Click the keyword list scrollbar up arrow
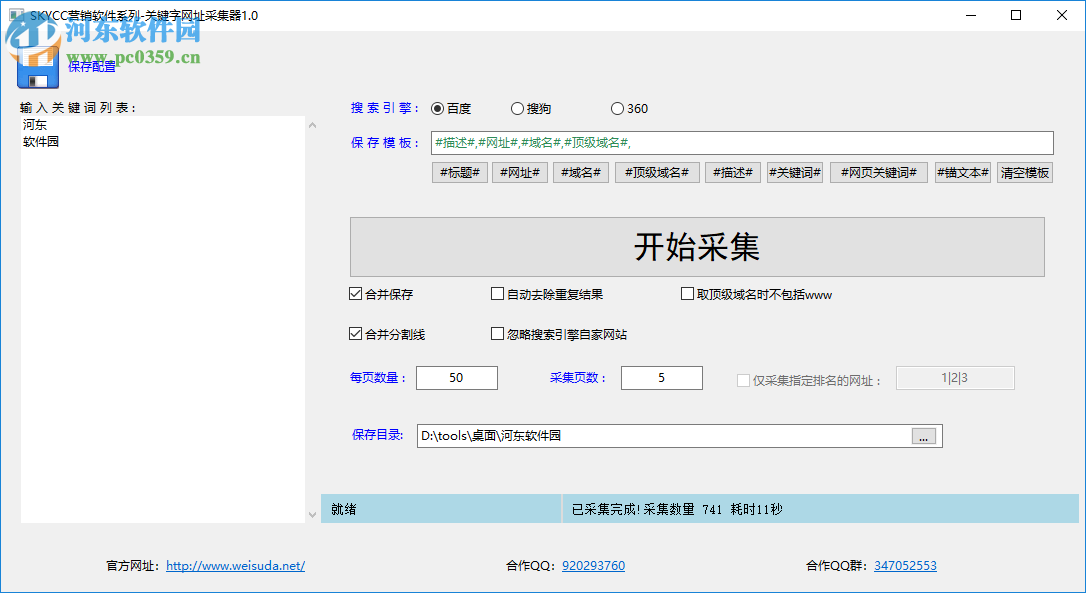Viewport: 1086px width, 593px height. (312, 124)
